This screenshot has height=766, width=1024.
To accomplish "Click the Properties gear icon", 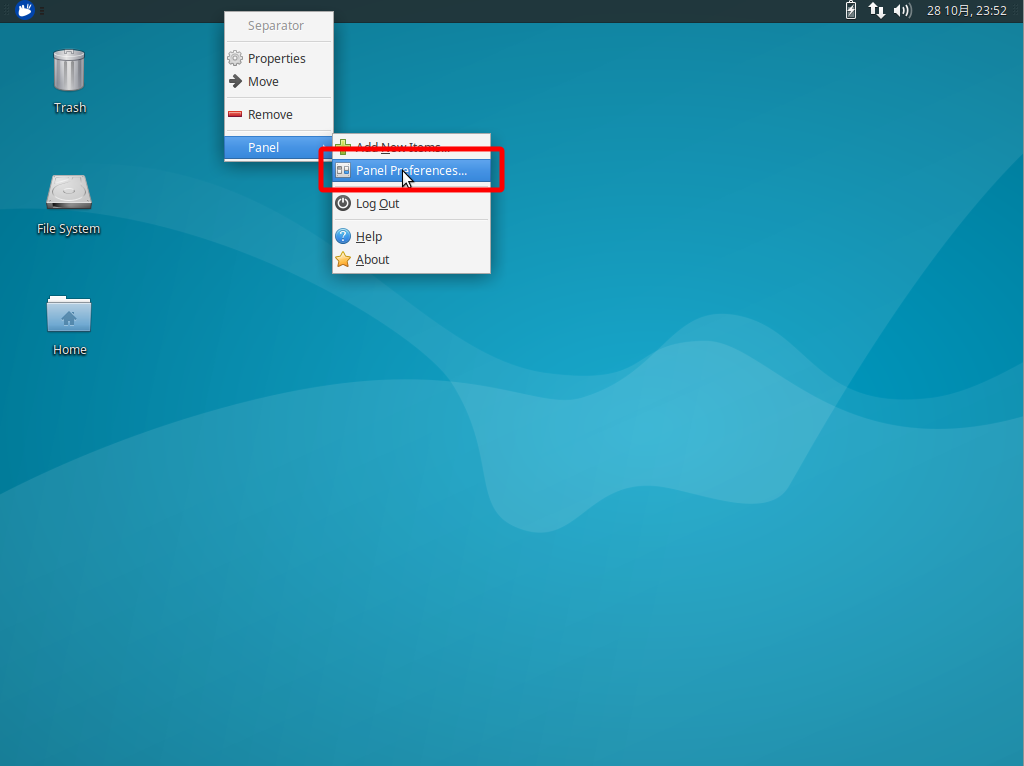I will (x=236, y=58).
